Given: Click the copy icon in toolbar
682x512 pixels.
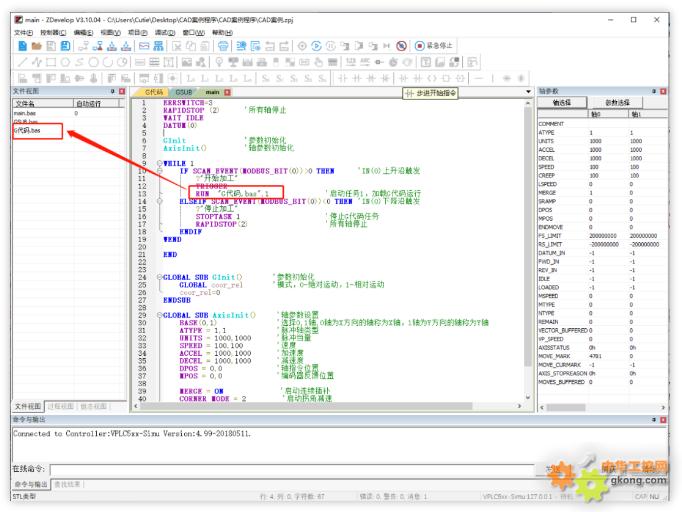Looking at the screenshot, I should tap(191, 46).
